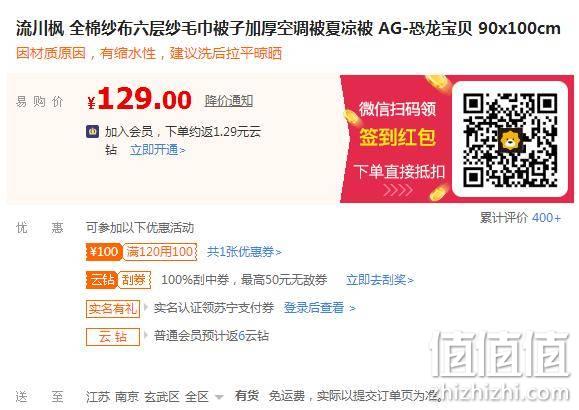This screenshot has height=410, width=579.
Task: Click the 云钻 orange tag in 刮券 row
Action: pyautogui.click(x=102, y=280)
